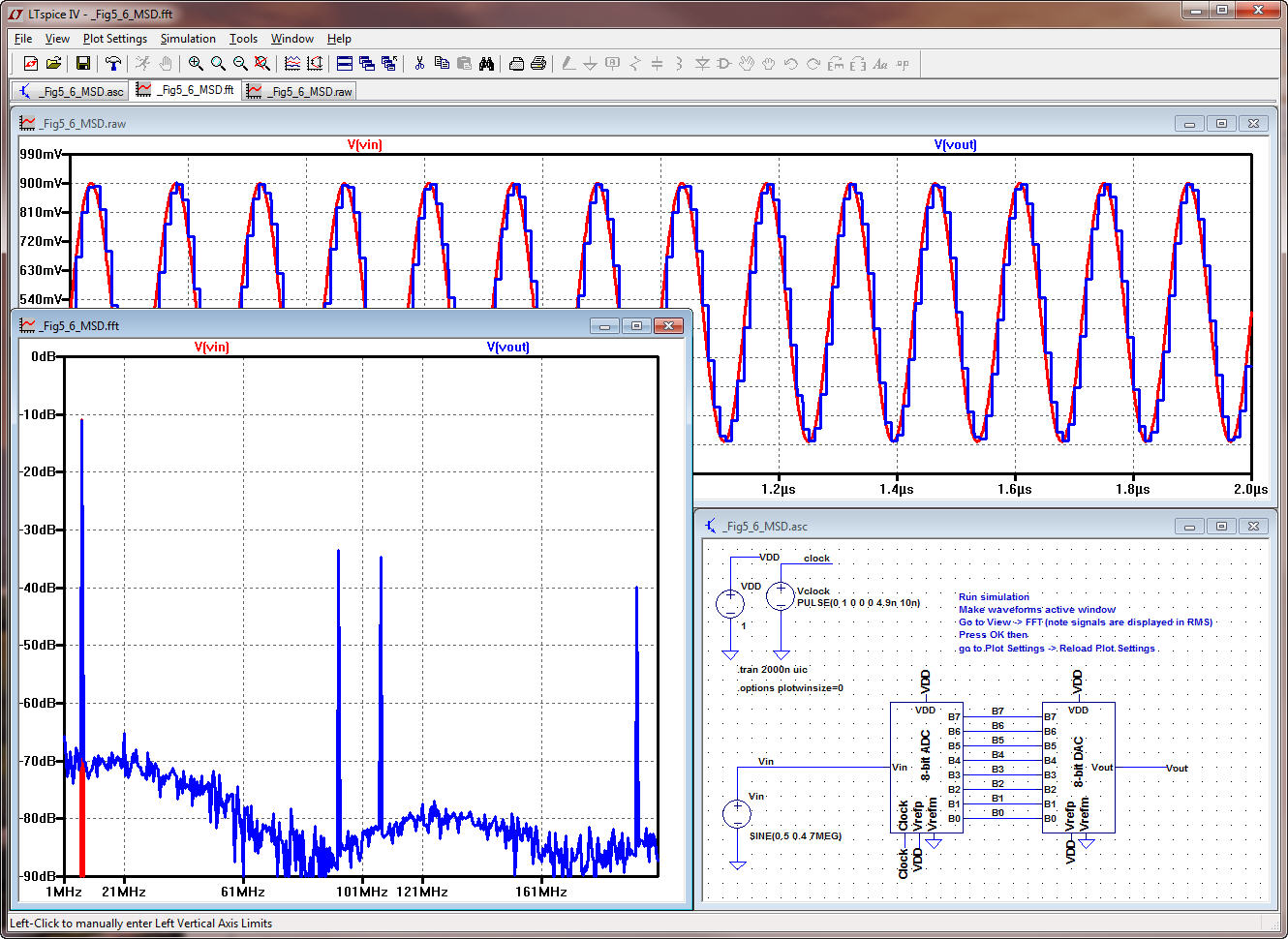This screenshot has width=1288, height=939.
Task: Click the Zoom In magnifier icon
Action: [x=196, y=64]
